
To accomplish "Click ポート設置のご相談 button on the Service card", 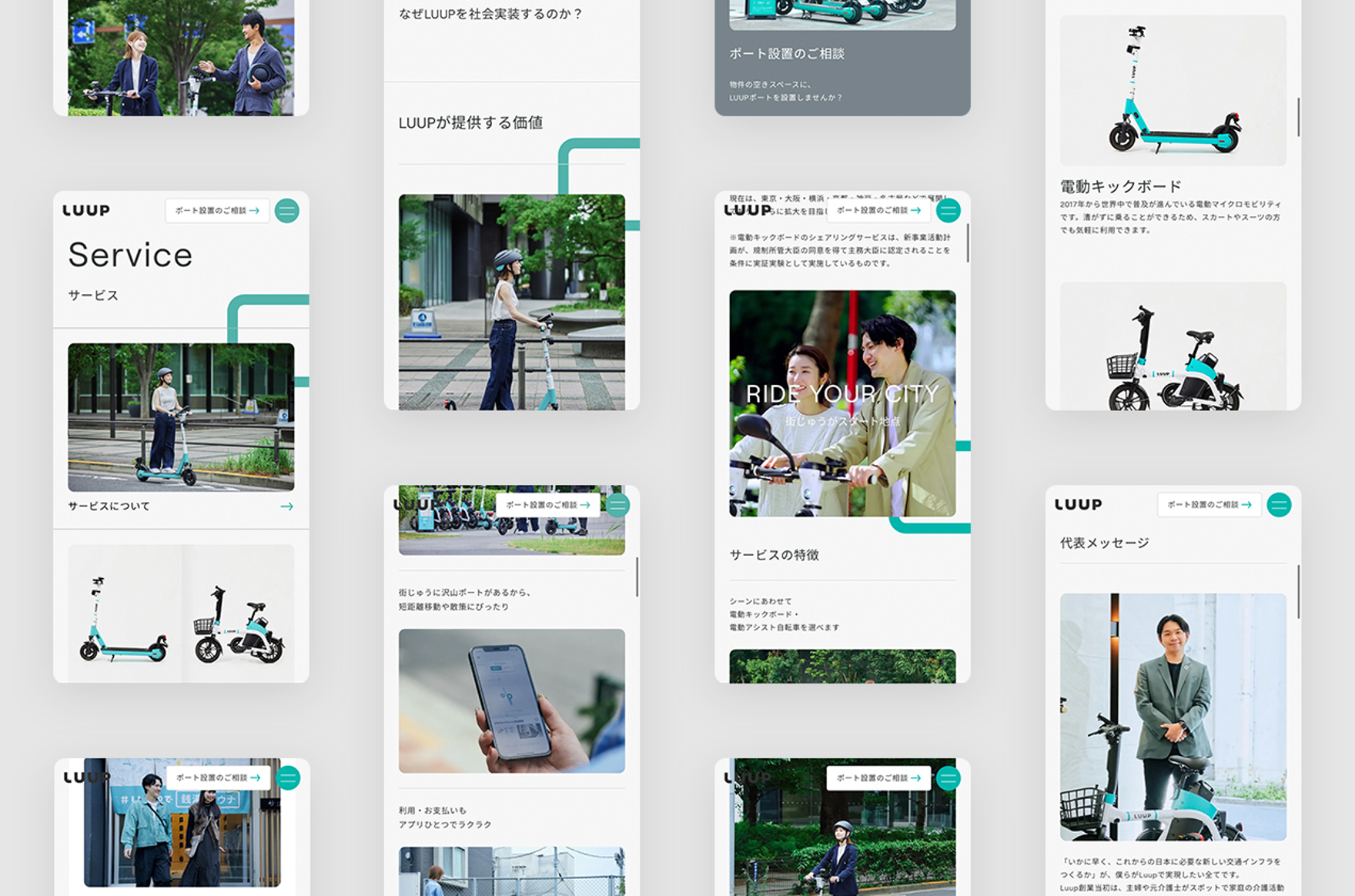I will pos(217,211).
